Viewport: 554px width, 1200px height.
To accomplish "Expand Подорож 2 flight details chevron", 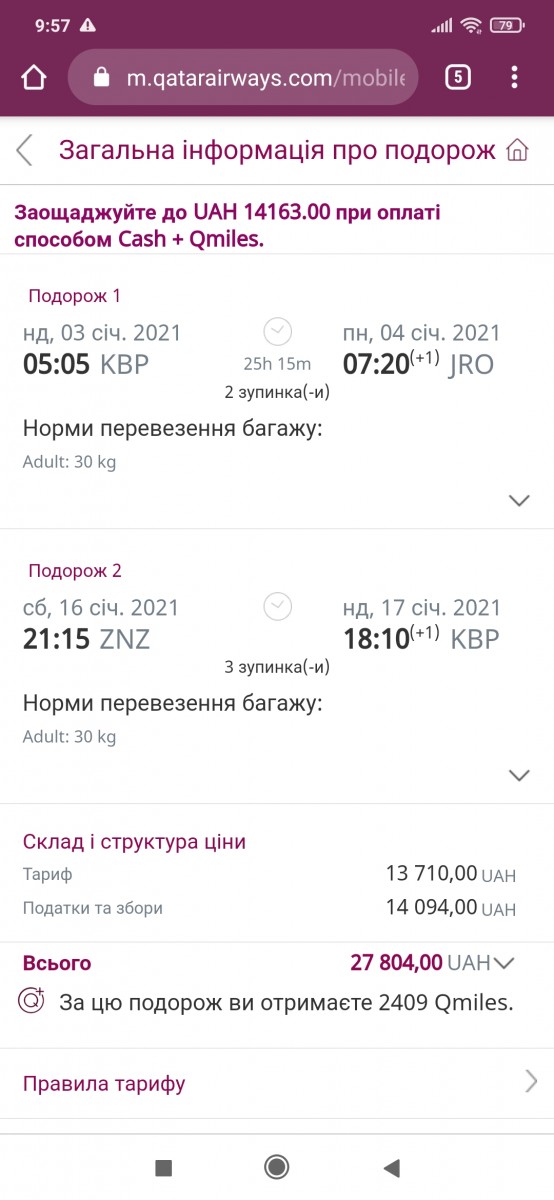I will point(518,775).
